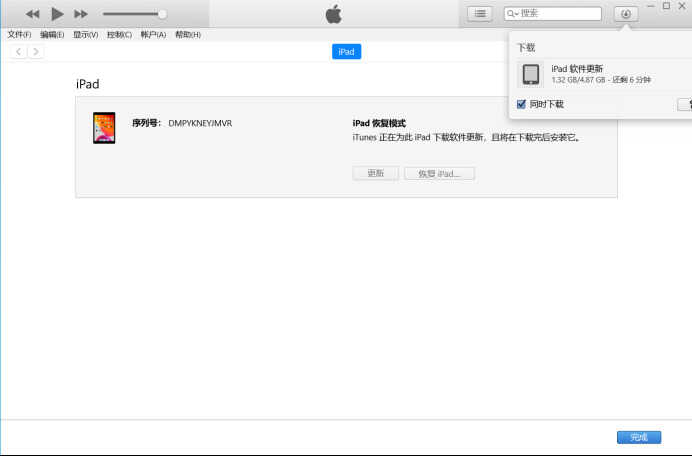
Task: Click the iPad software update download icon
Action: point(531,75)
